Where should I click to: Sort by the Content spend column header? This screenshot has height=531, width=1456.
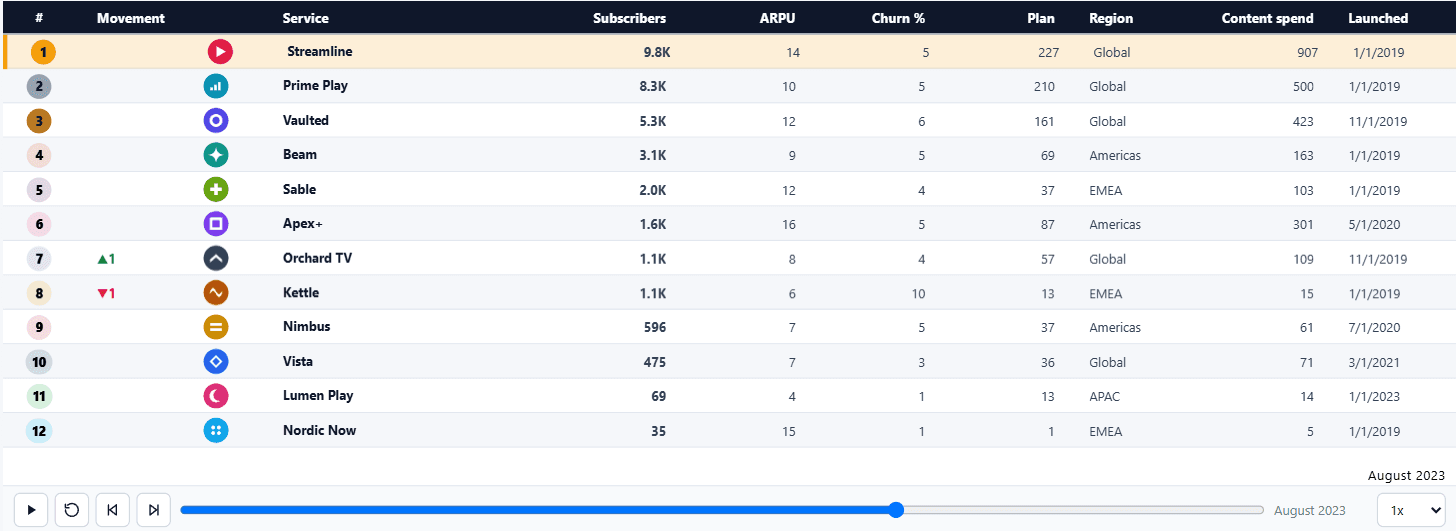[1268, 18]
